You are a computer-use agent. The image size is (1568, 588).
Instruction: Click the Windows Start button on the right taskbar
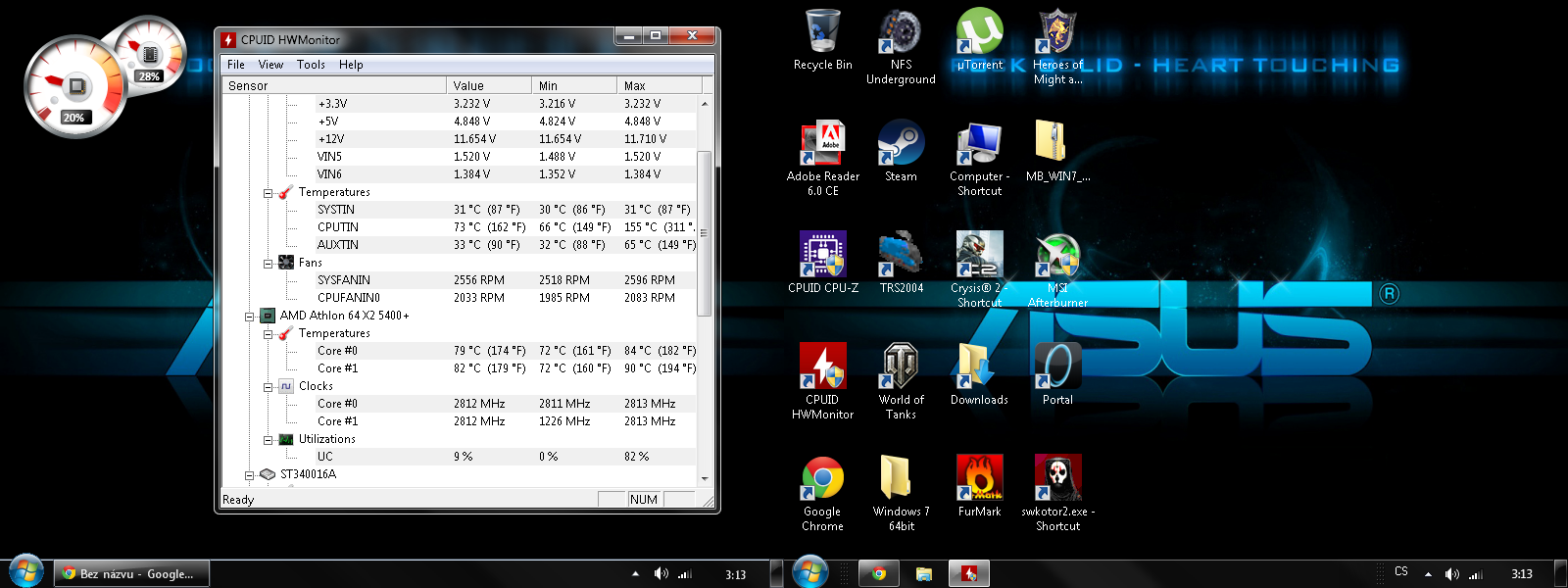(809, 572)
